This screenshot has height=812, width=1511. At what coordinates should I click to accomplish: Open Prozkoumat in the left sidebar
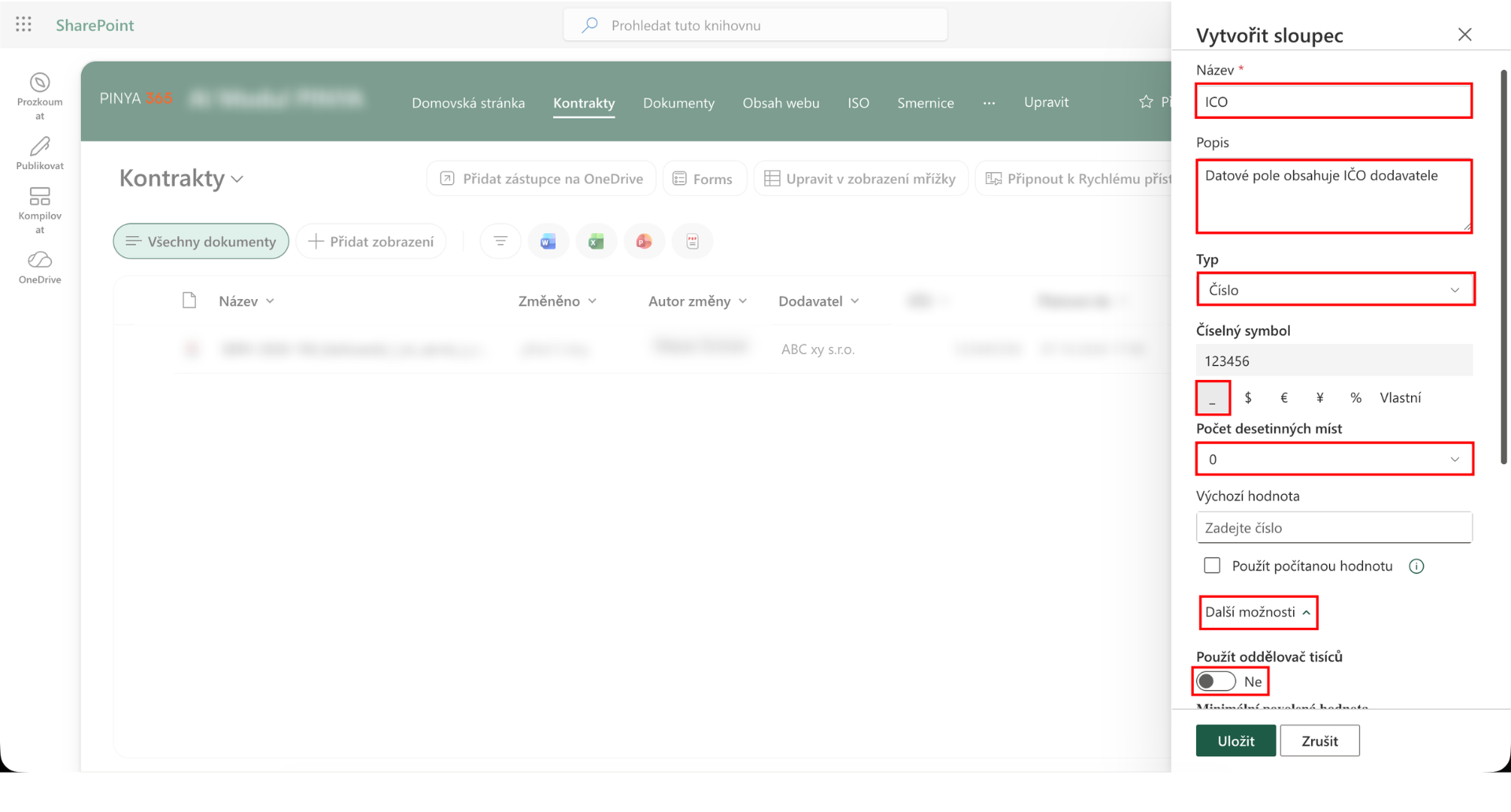pyautogui.click(x=40, y=97)
